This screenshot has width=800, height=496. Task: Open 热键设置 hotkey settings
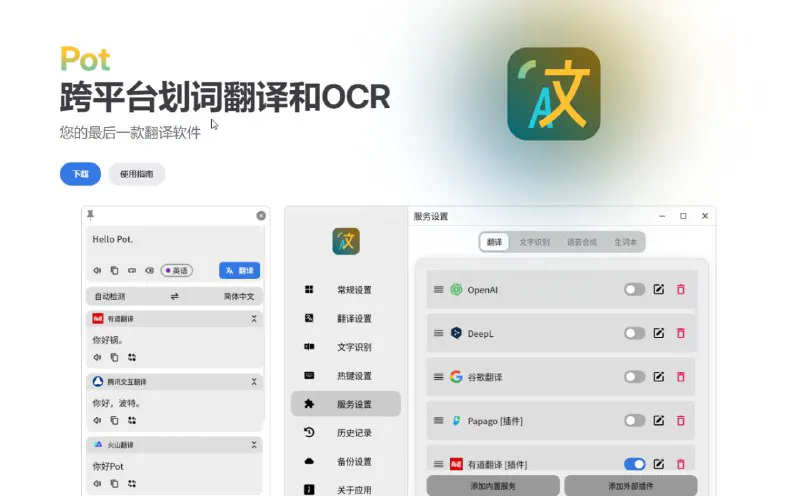346,376
